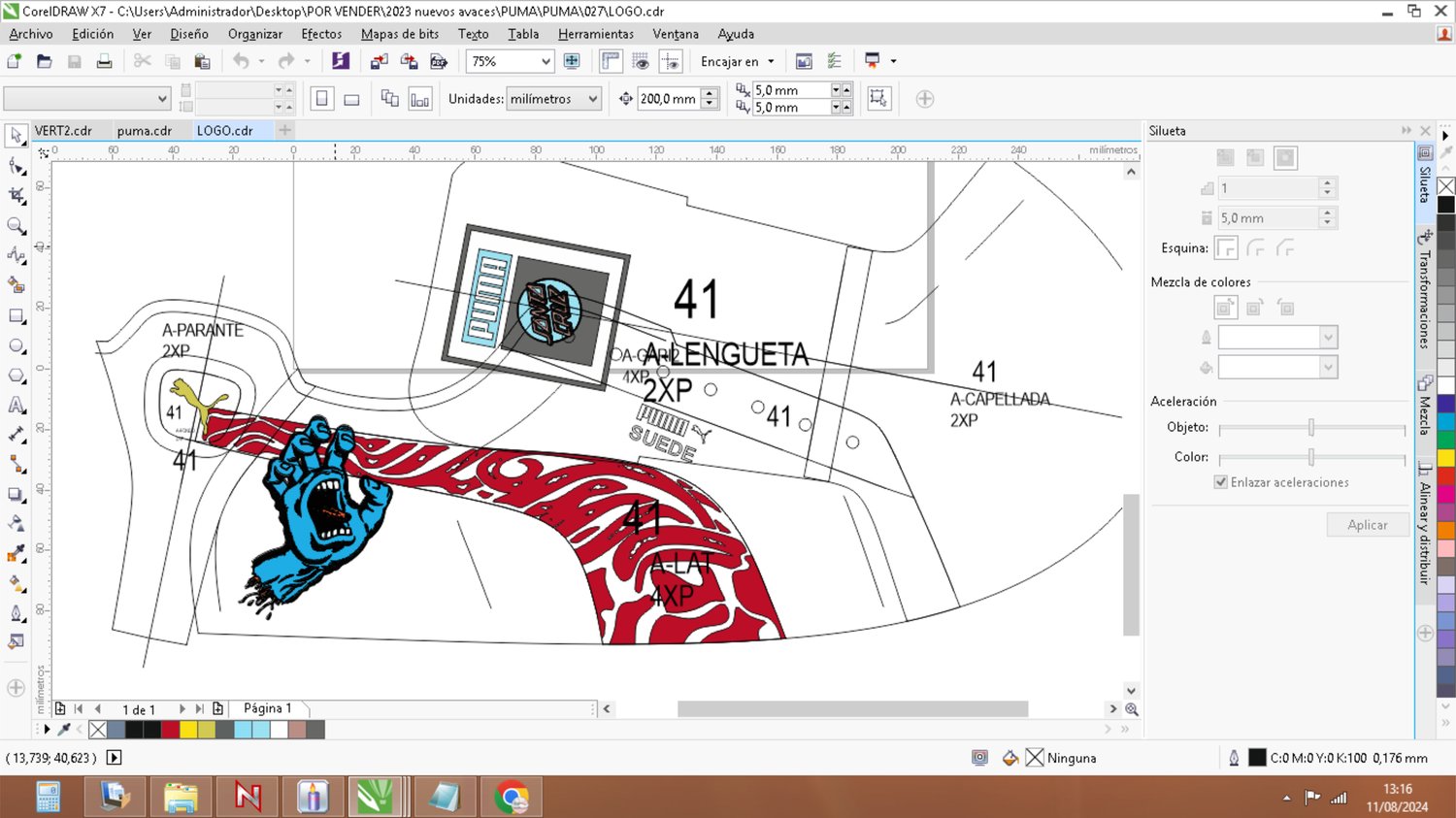Add a new document tab with plus

click(284, 130)
